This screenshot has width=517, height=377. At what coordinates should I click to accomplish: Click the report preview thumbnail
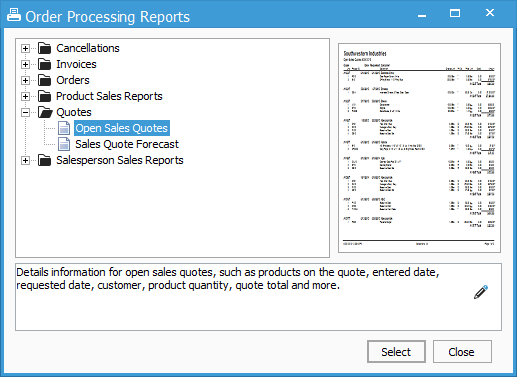pos(419,148)
